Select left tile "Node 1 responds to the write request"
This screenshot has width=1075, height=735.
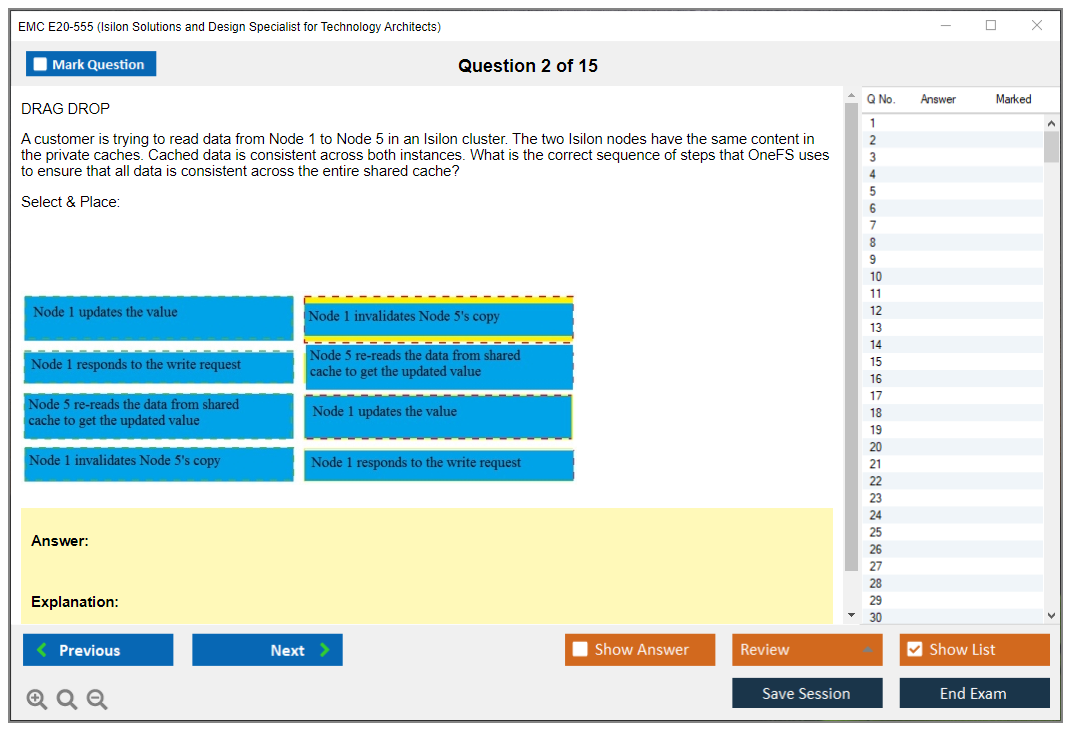pyautogui.click(x=159, y=366)
